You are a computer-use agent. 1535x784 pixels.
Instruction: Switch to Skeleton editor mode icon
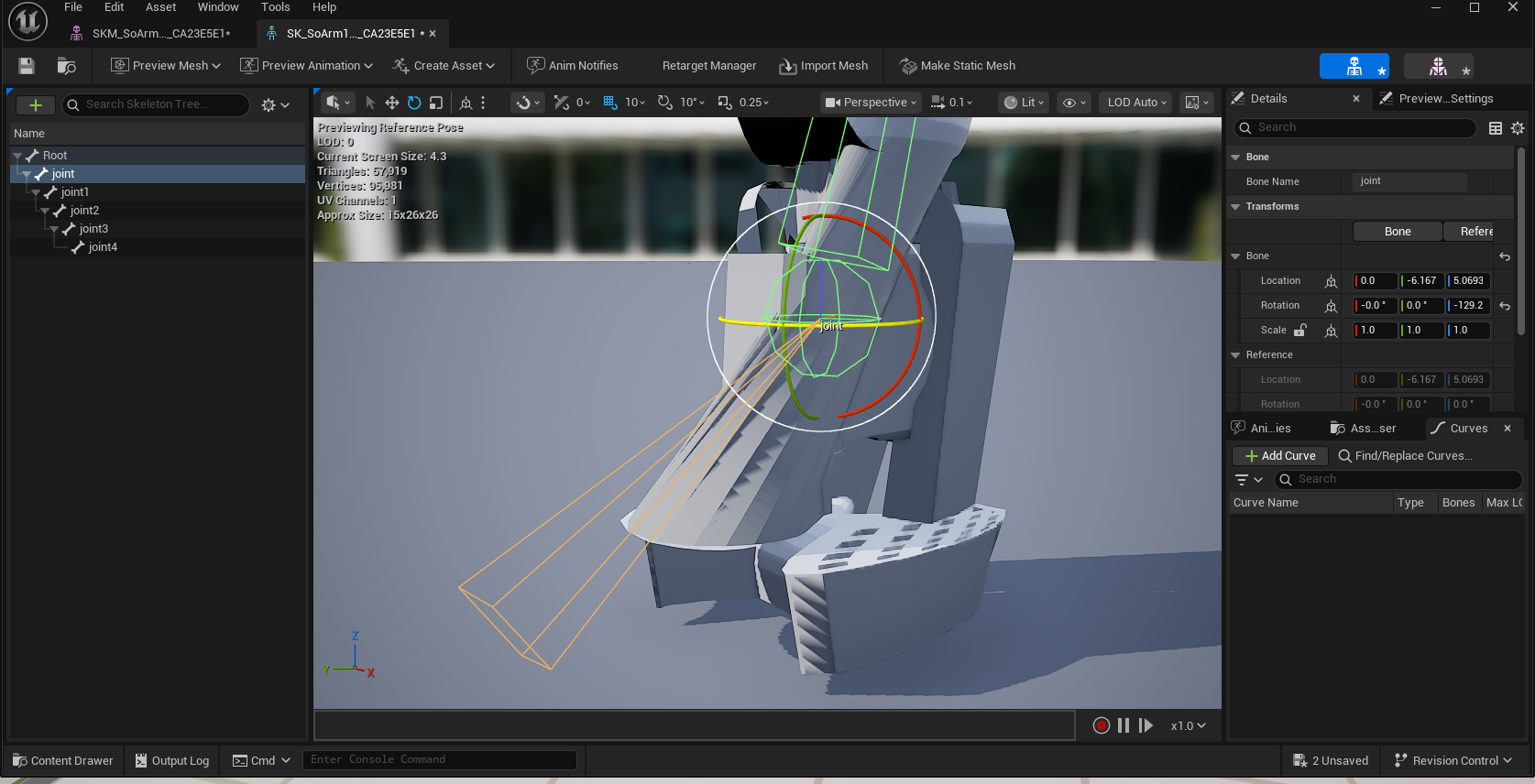pyautogui.click(x=1354, y=66)
